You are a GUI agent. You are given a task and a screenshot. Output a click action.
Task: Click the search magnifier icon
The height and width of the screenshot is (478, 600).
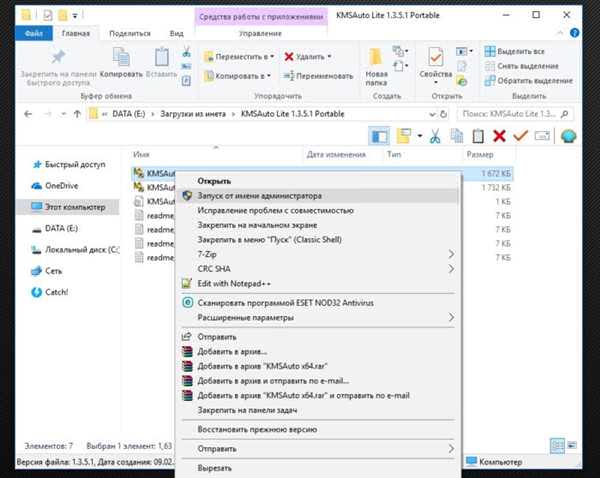pyautogui.click(x=564, y=114)
